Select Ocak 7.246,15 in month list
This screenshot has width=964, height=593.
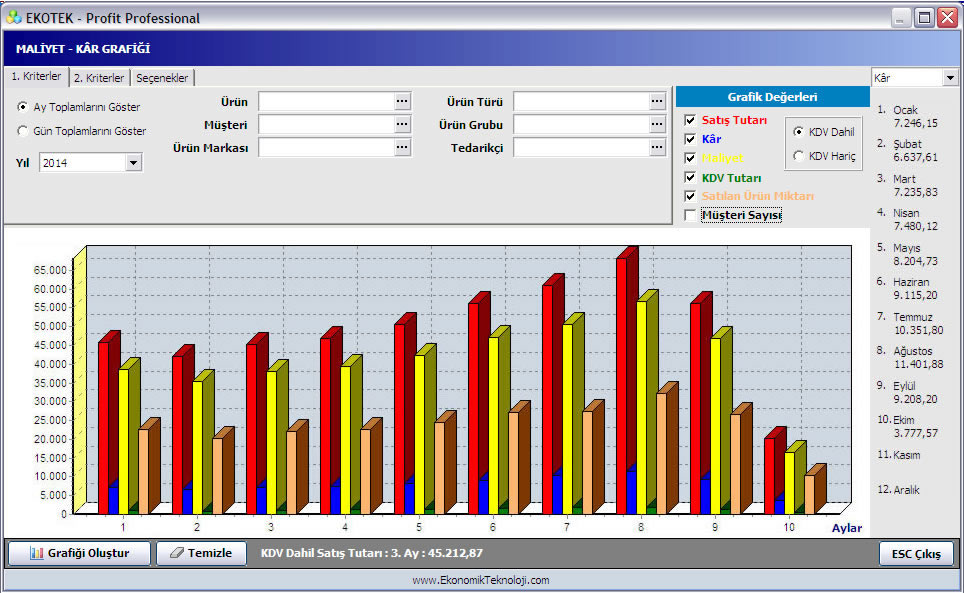[x=907, y=117]
